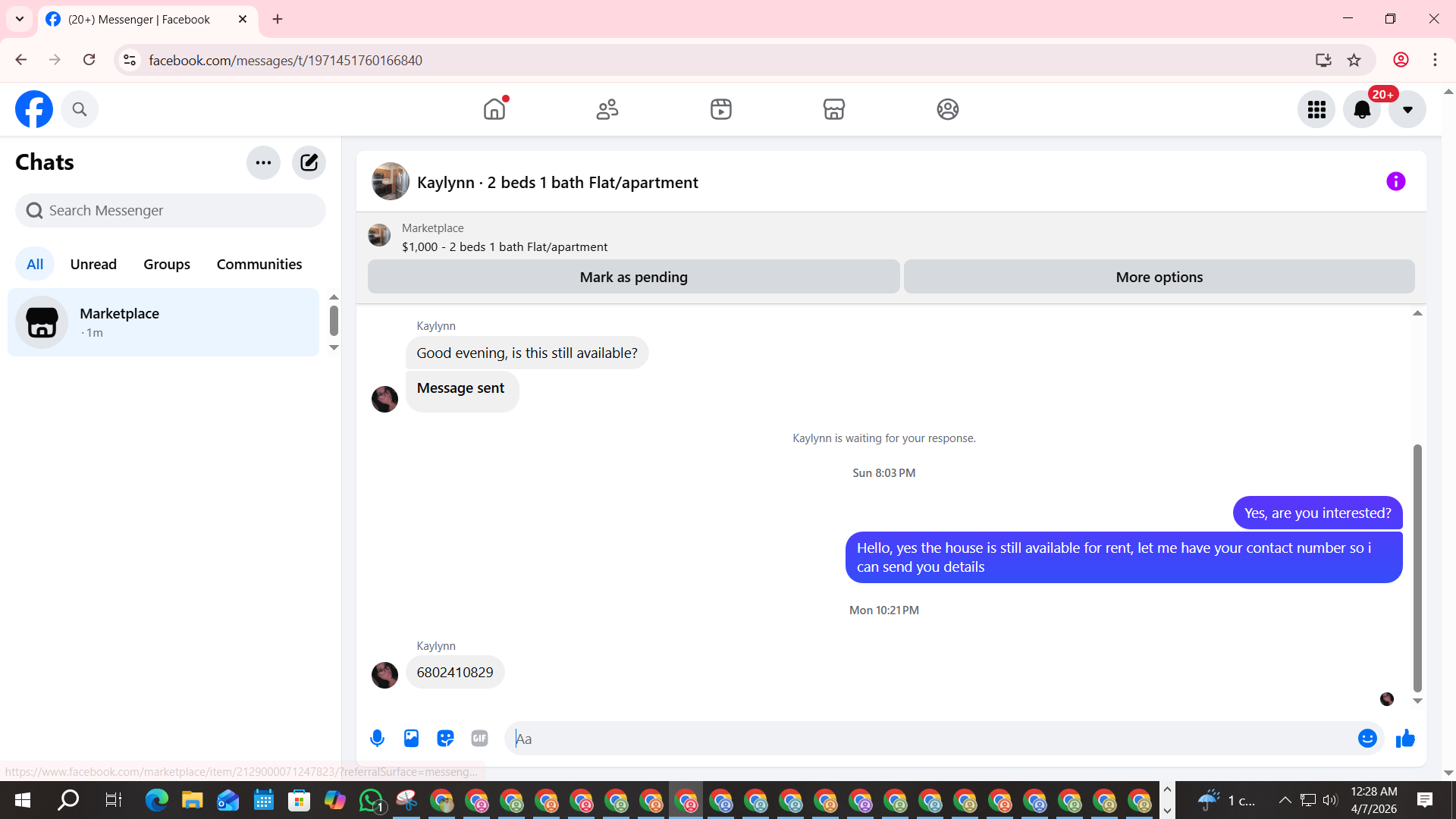Go back in the browser
Viewport: 1456px width, 819px height.
20,60
